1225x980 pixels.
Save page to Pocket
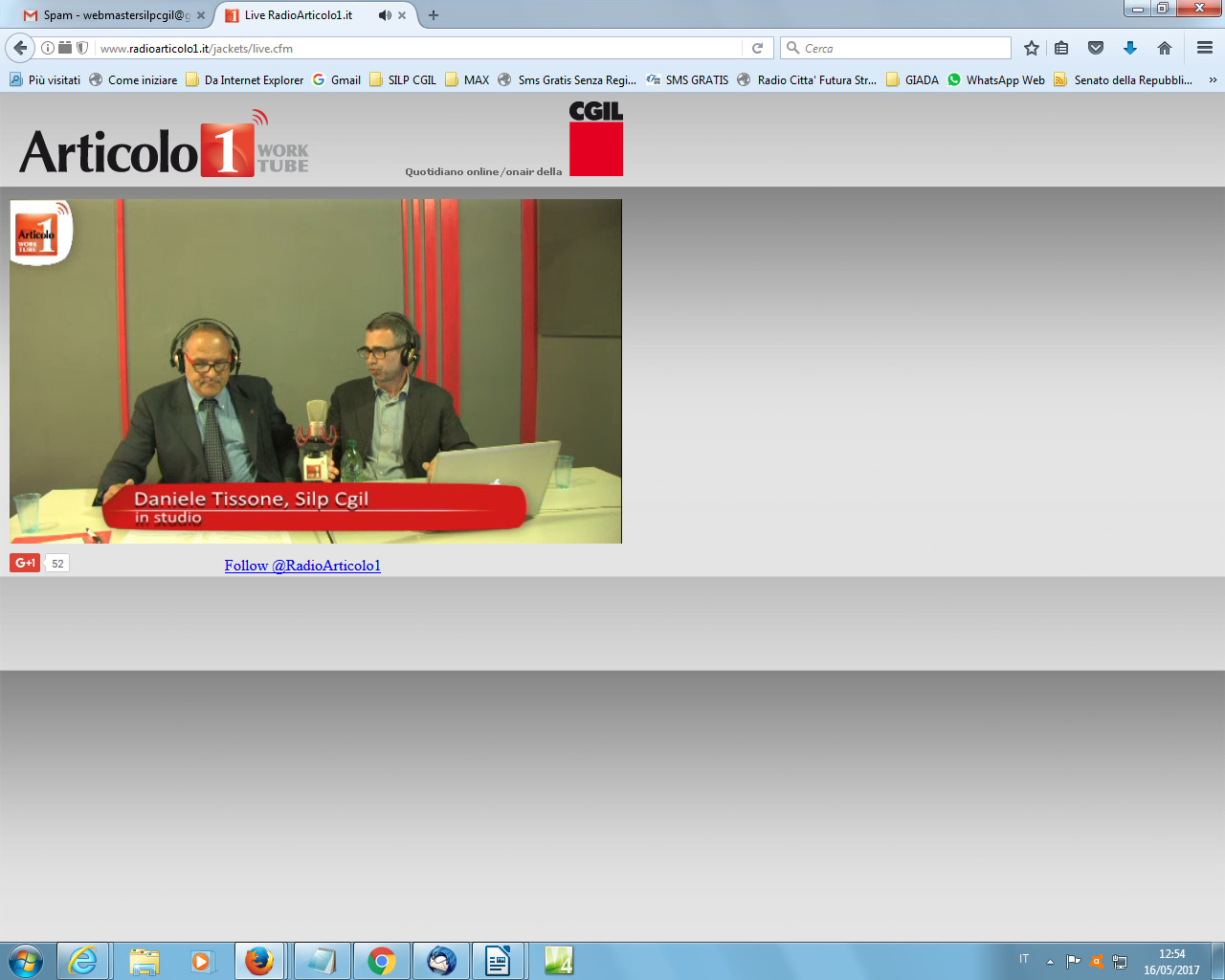(x=1096, y=48)
